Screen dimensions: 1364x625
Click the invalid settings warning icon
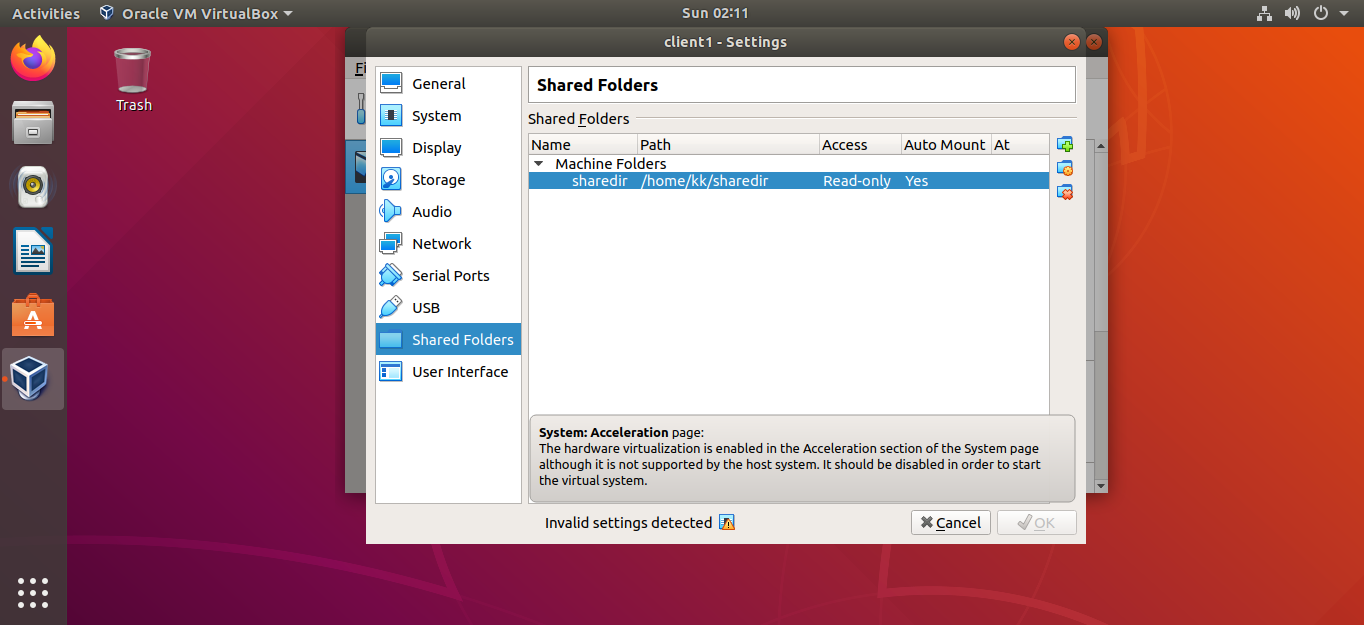tap(727, 522)
